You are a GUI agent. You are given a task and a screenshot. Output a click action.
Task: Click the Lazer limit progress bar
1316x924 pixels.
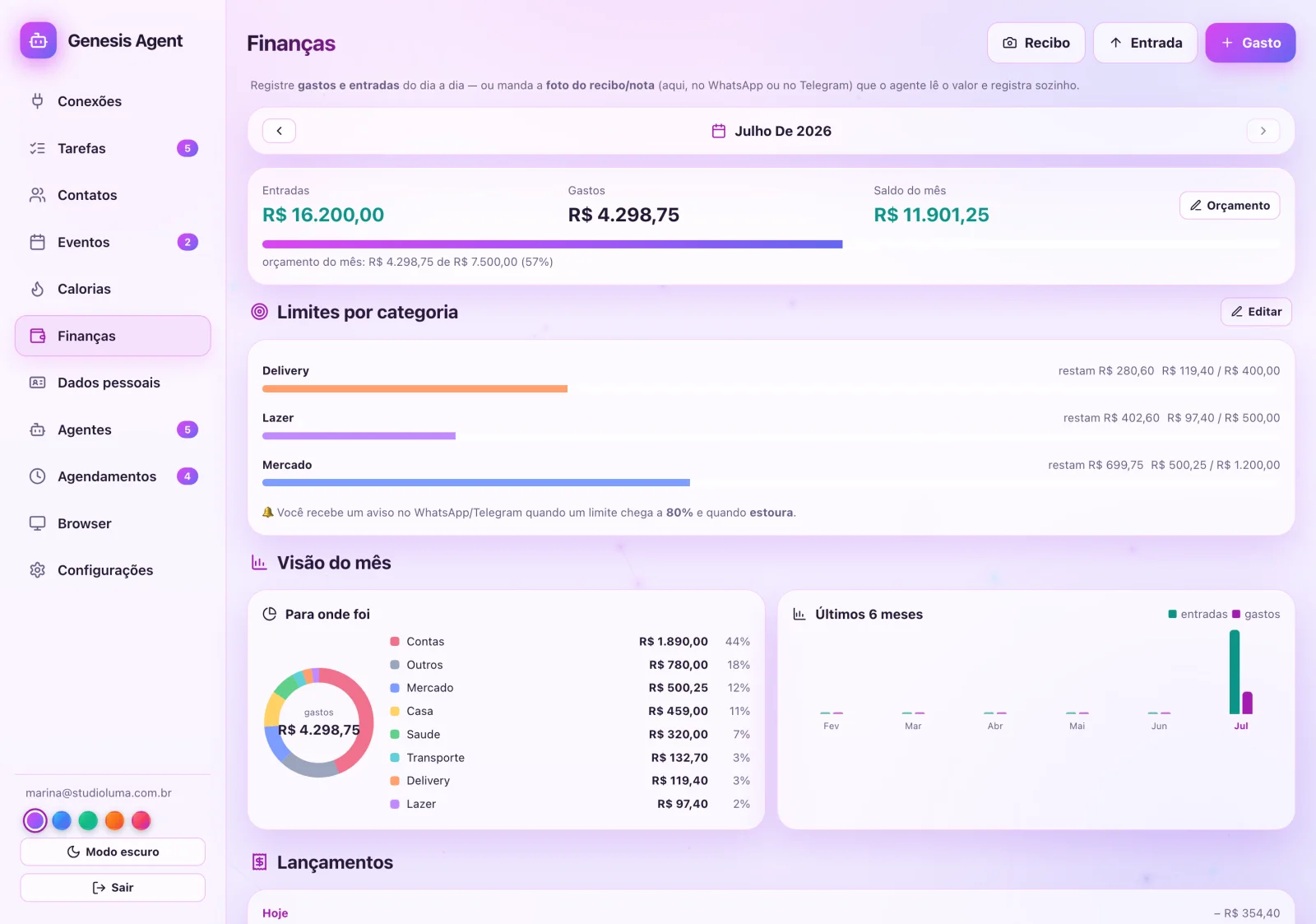(x=771, y=436)
